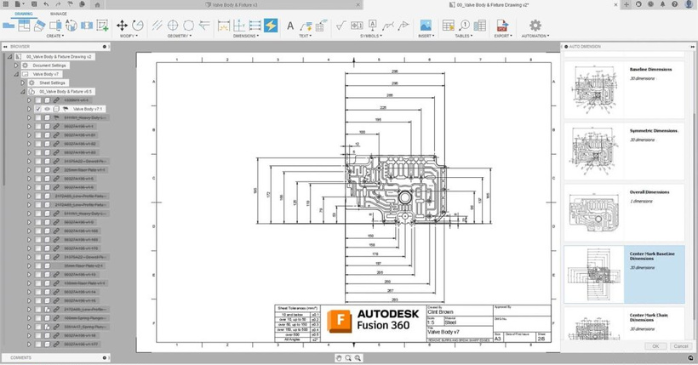The height and width of the screenshot is (365, 698).
Task: Collapse the Valve Body v7 sheet node
Action: 16,74
